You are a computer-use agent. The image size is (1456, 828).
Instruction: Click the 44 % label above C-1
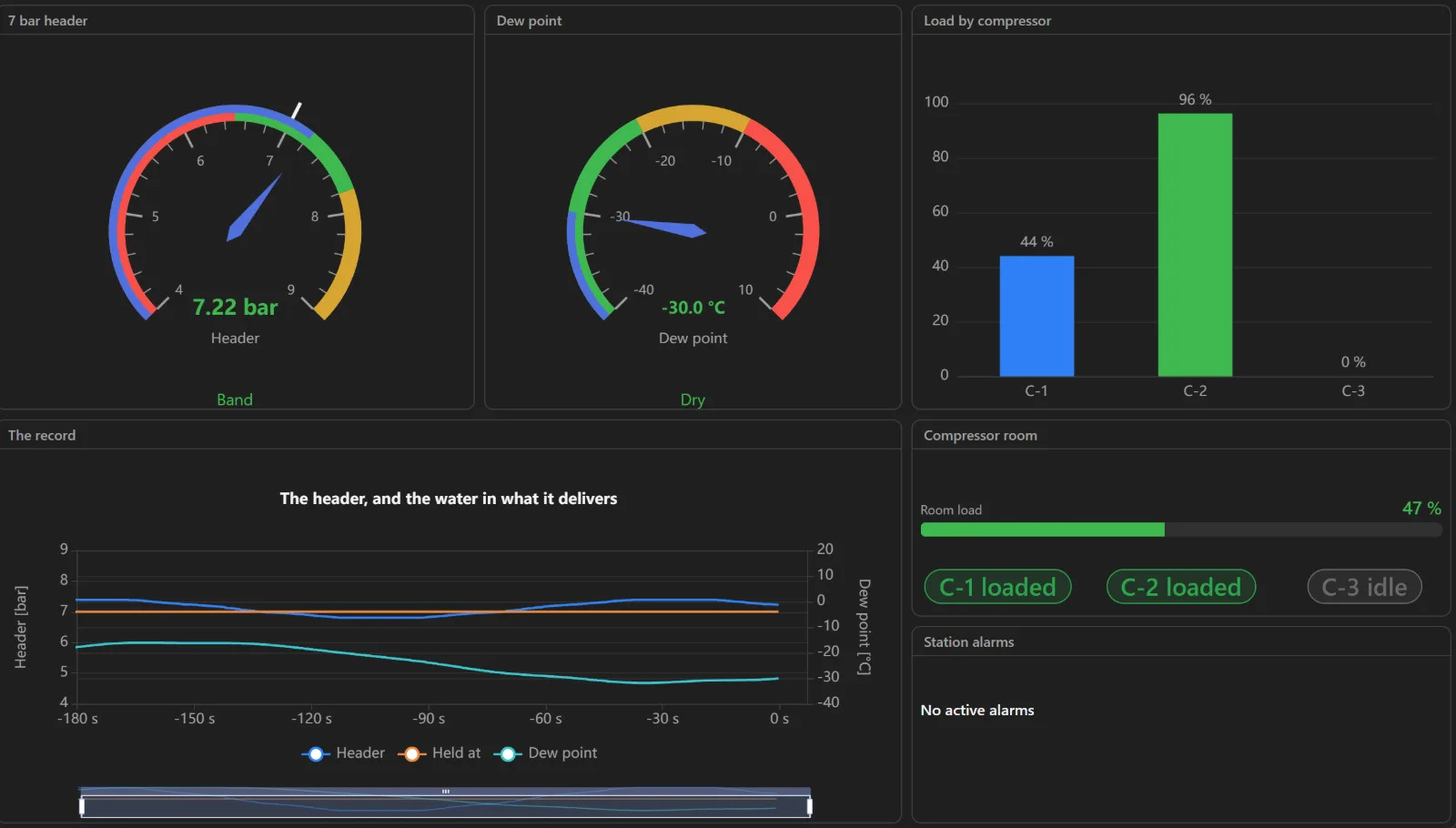pos(1036,241)
